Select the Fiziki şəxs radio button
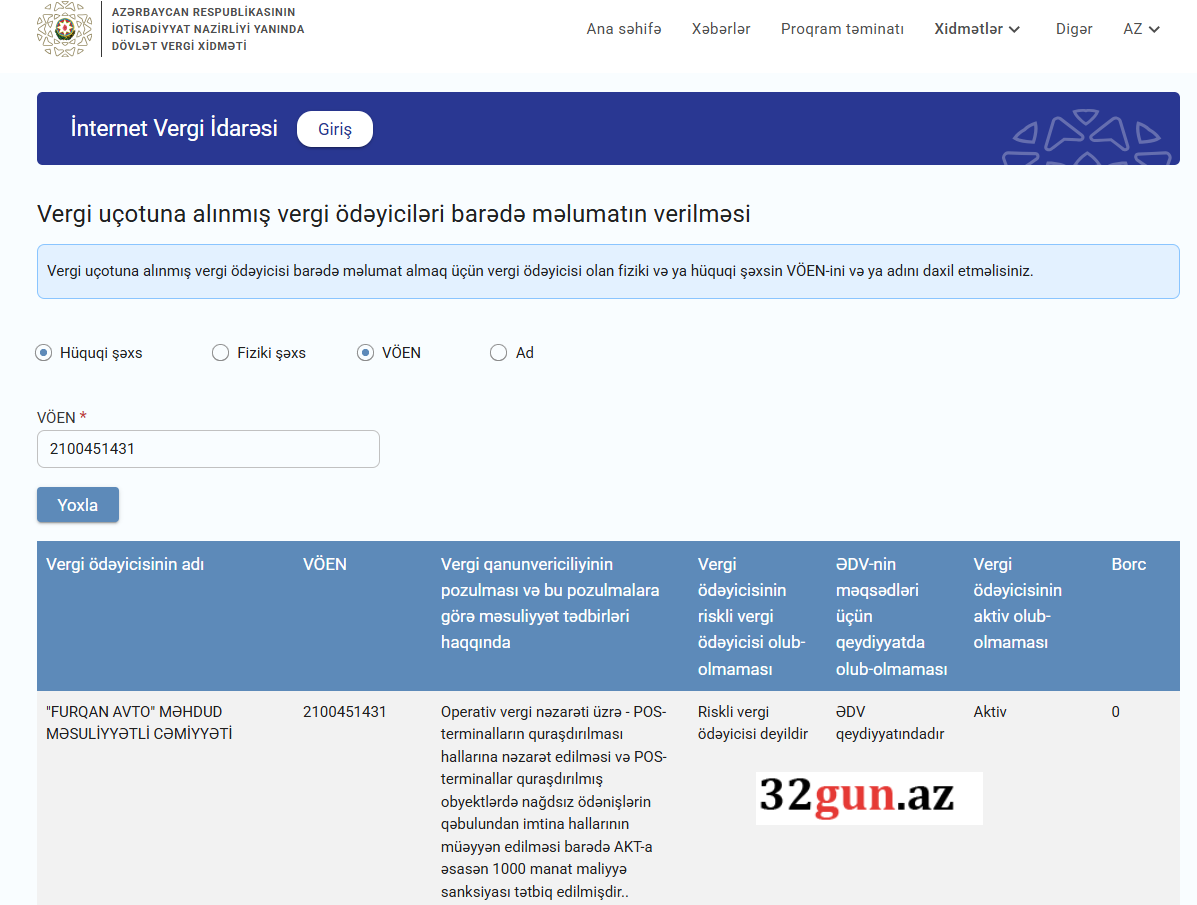 coord(221,353)
